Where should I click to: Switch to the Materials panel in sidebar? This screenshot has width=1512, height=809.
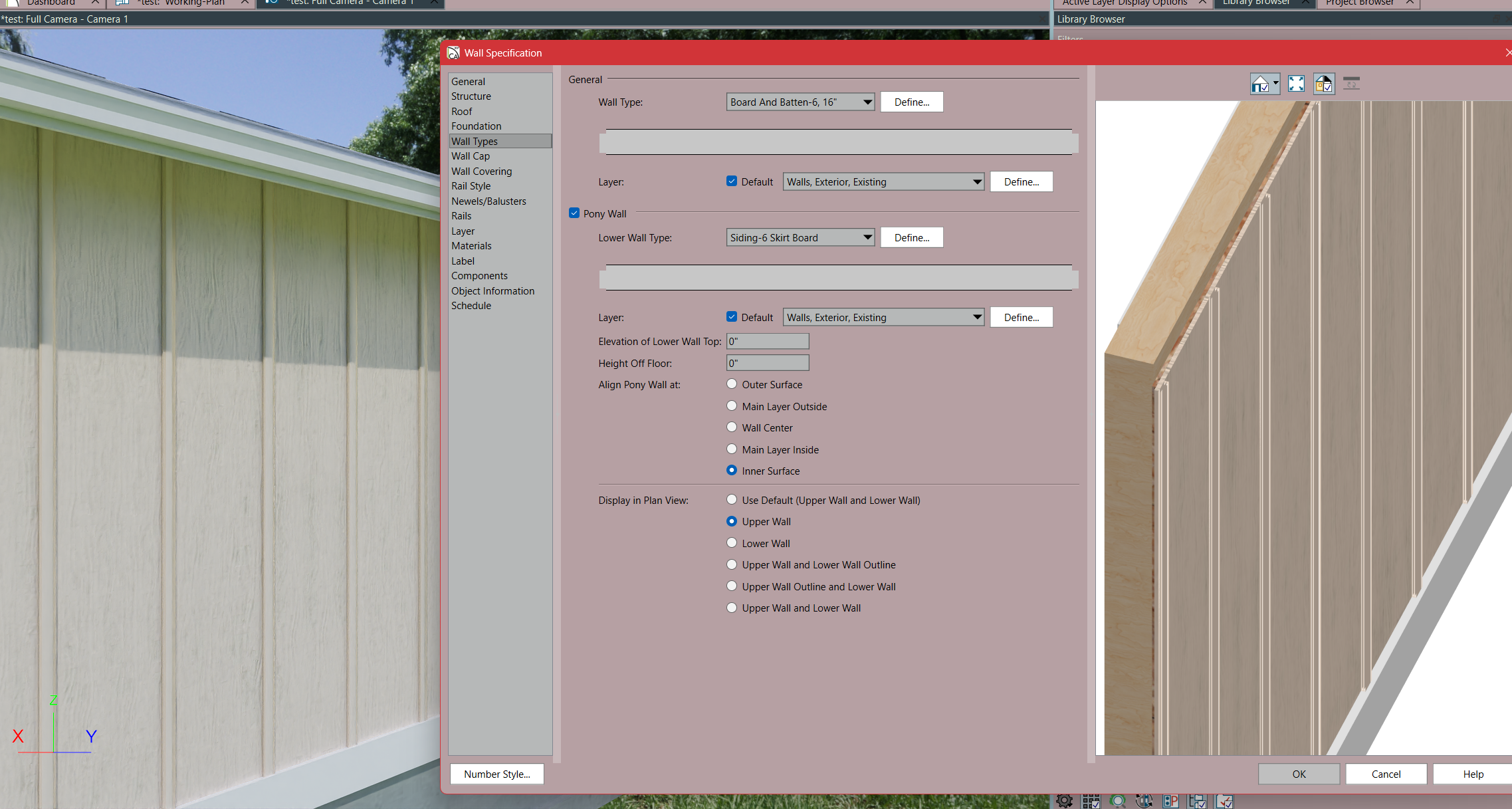[x=471, y=246]
